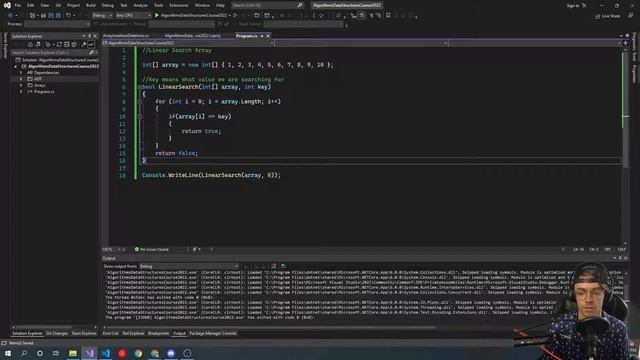Open the Debug menu
The image size is (640, 360).
108,5
